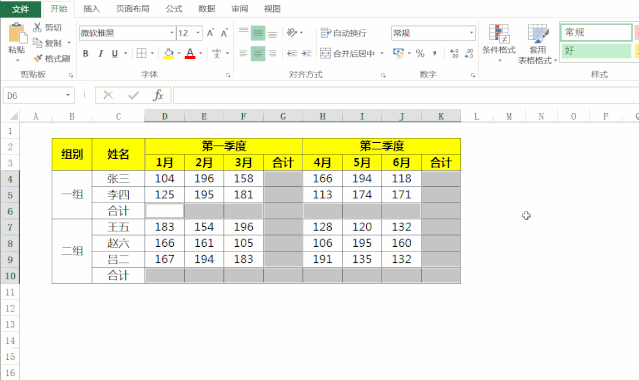Open Format as Table menu

coord(538,44)
